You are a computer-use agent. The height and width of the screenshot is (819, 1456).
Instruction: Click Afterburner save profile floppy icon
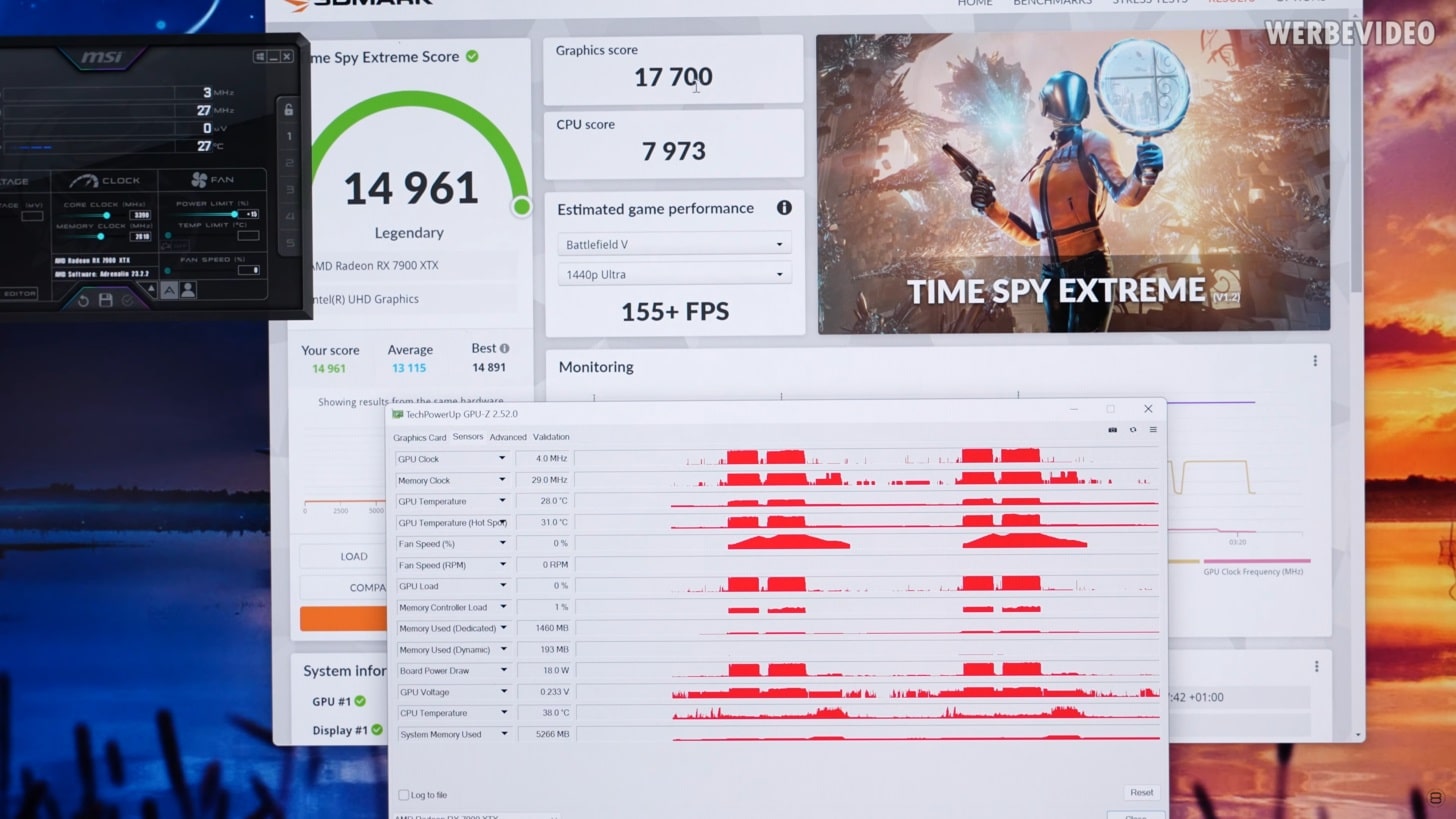pos(105,299)
